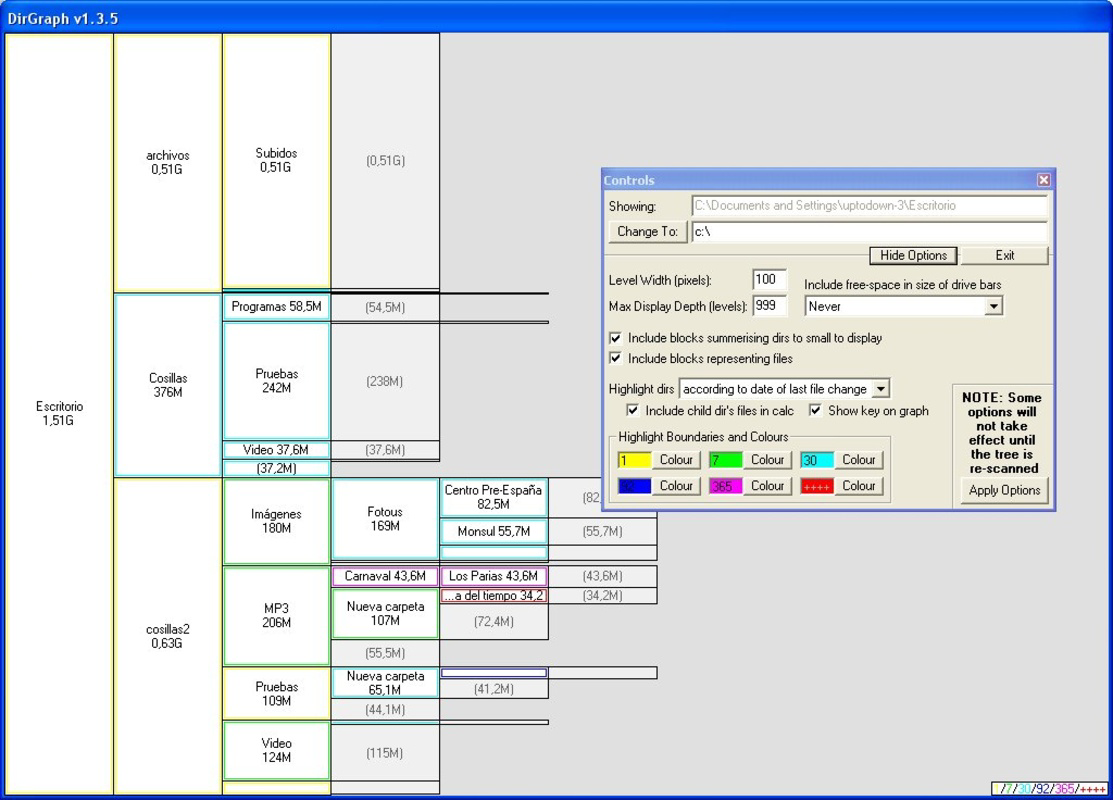Click the (41,2M) files summary block
This screenshot has height=800, width=1113.
click(493, 689)
